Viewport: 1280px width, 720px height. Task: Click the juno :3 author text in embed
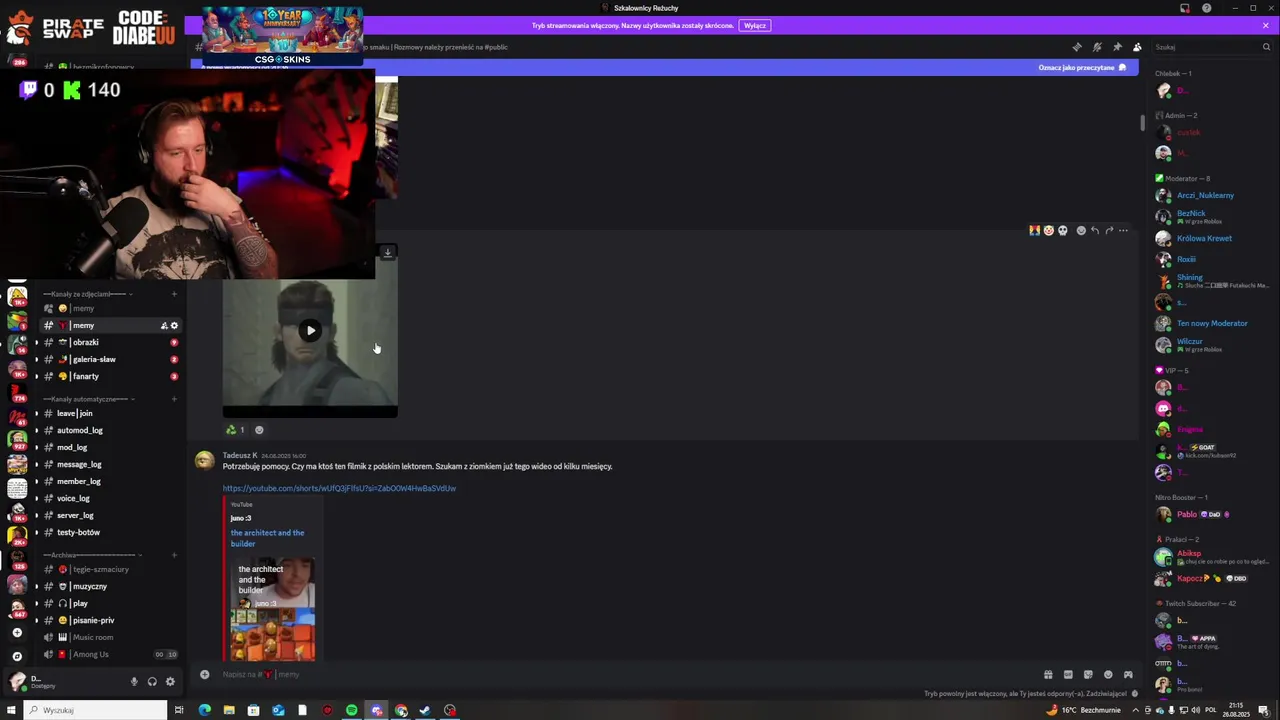coord(241,518)
